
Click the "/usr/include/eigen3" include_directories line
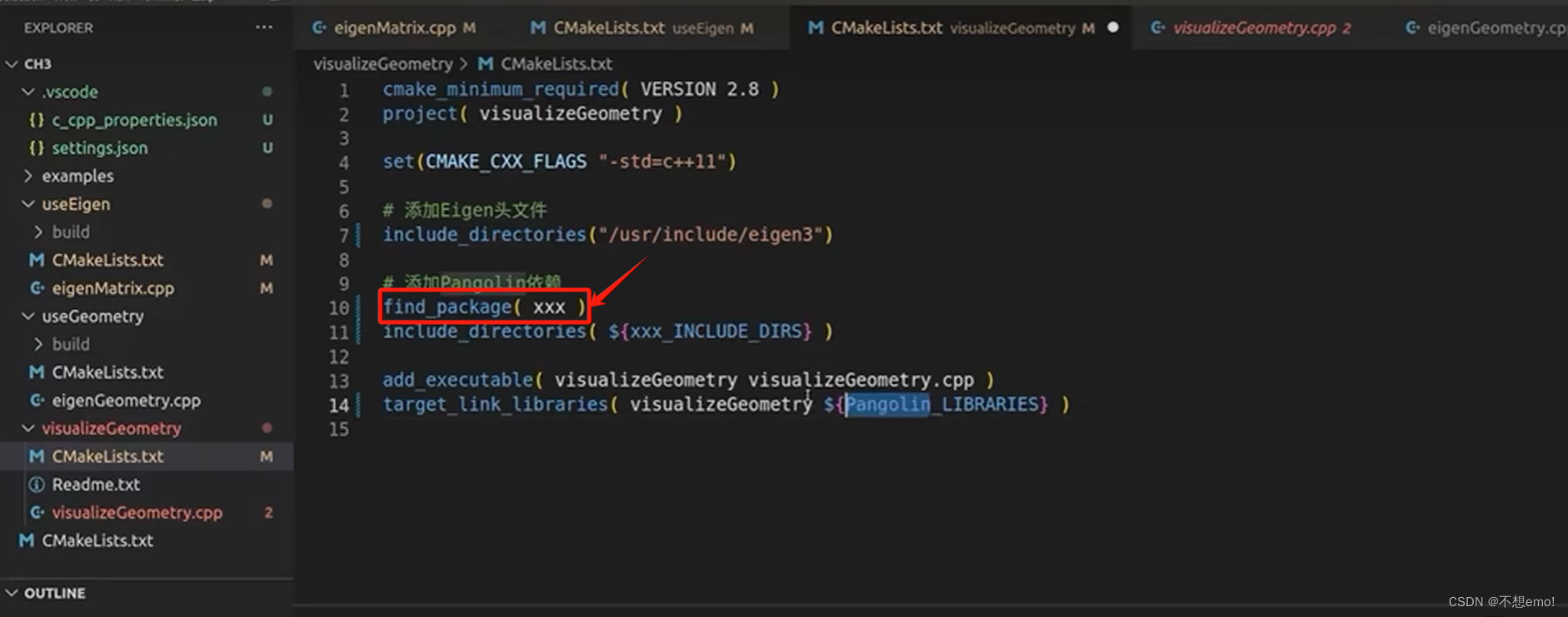pyautogui.click(x=608, y=235)
